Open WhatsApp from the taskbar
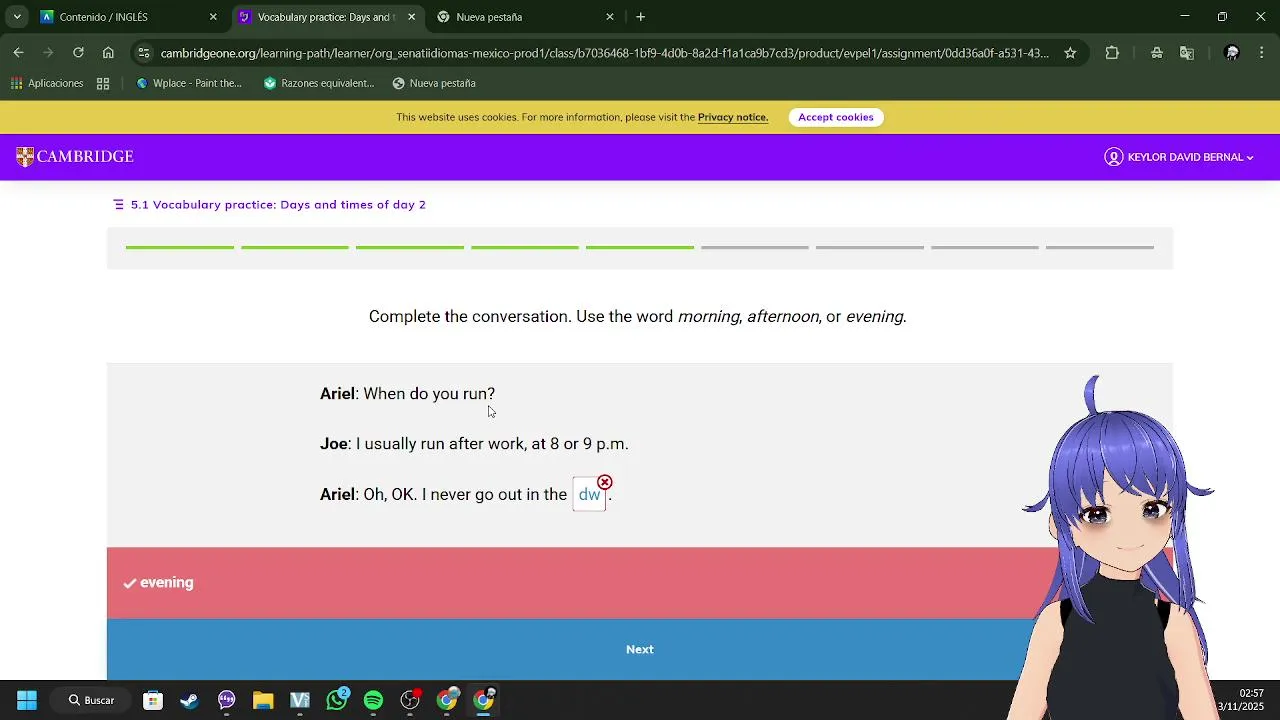 [x=337, y=700]
